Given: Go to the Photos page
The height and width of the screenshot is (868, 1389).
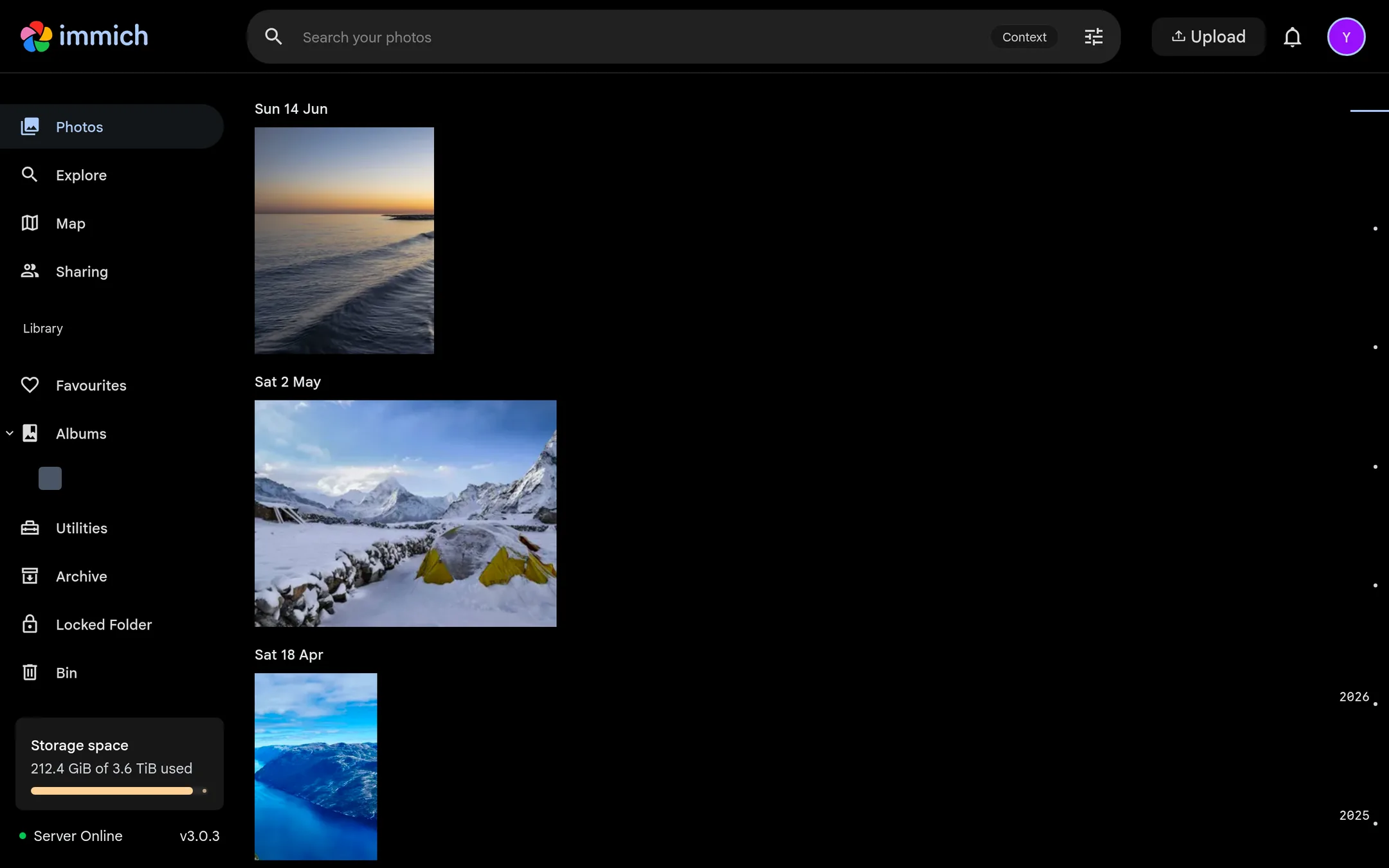Looking at the screenshot, I should pos(112,127).
